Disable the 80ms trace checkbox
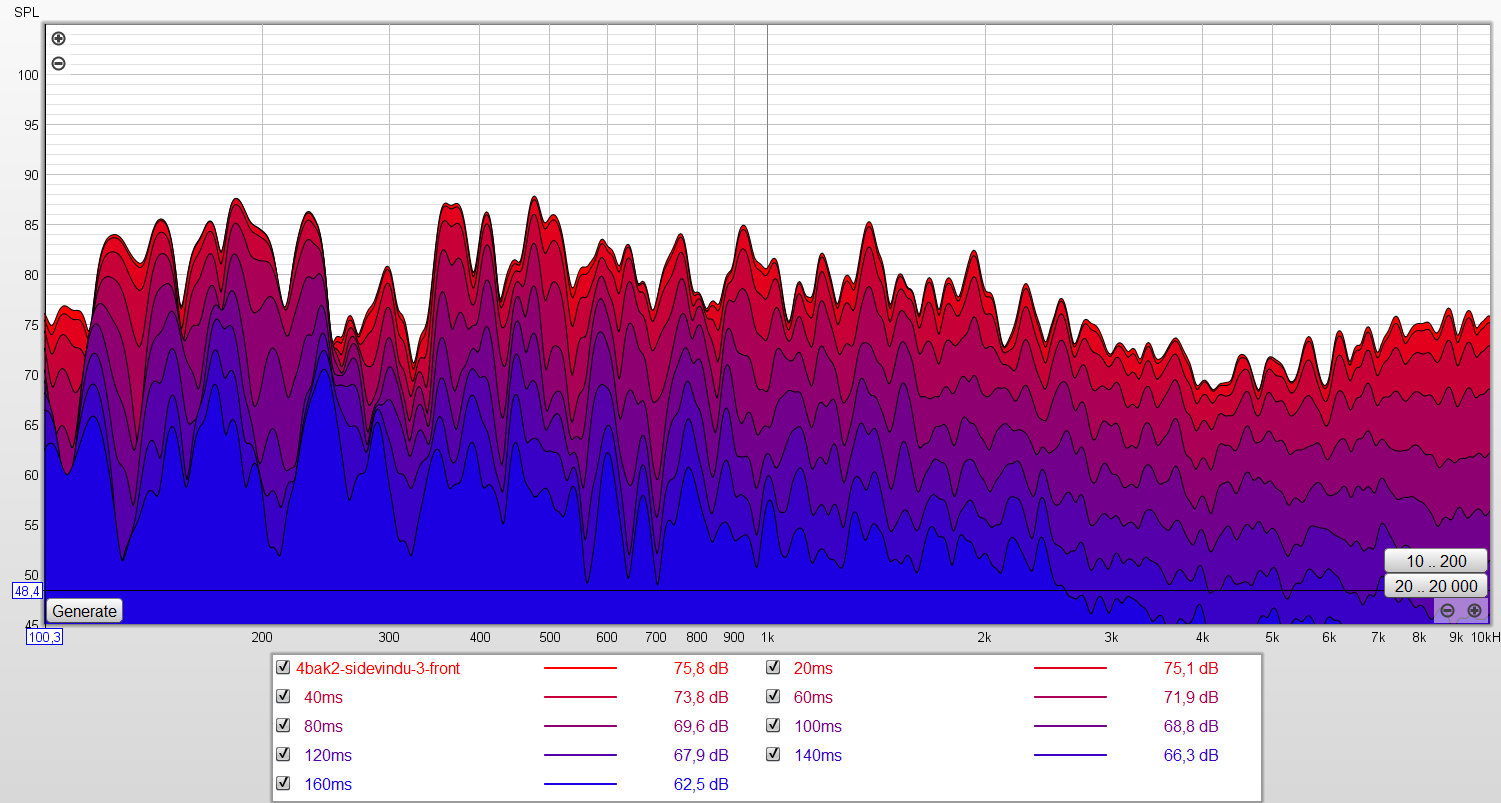 coord(283,726)
